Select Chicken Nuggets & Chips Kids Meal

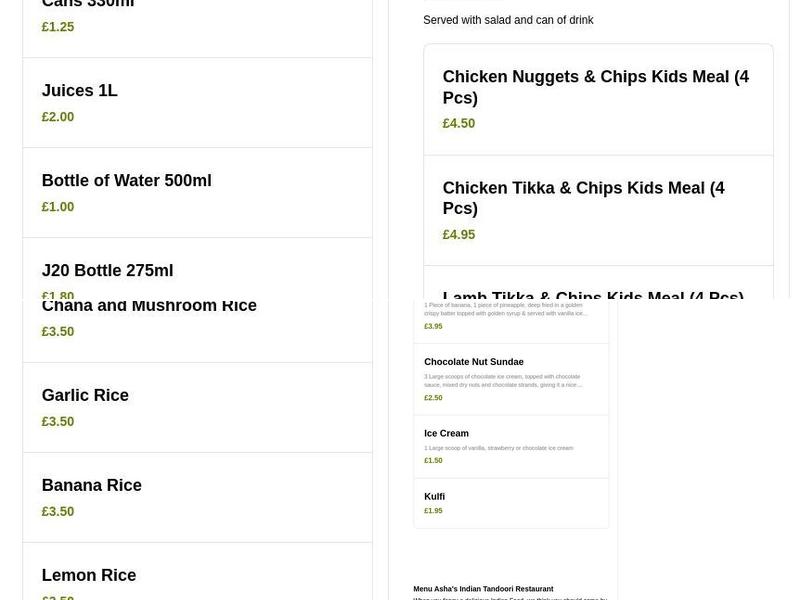point(595,87)
